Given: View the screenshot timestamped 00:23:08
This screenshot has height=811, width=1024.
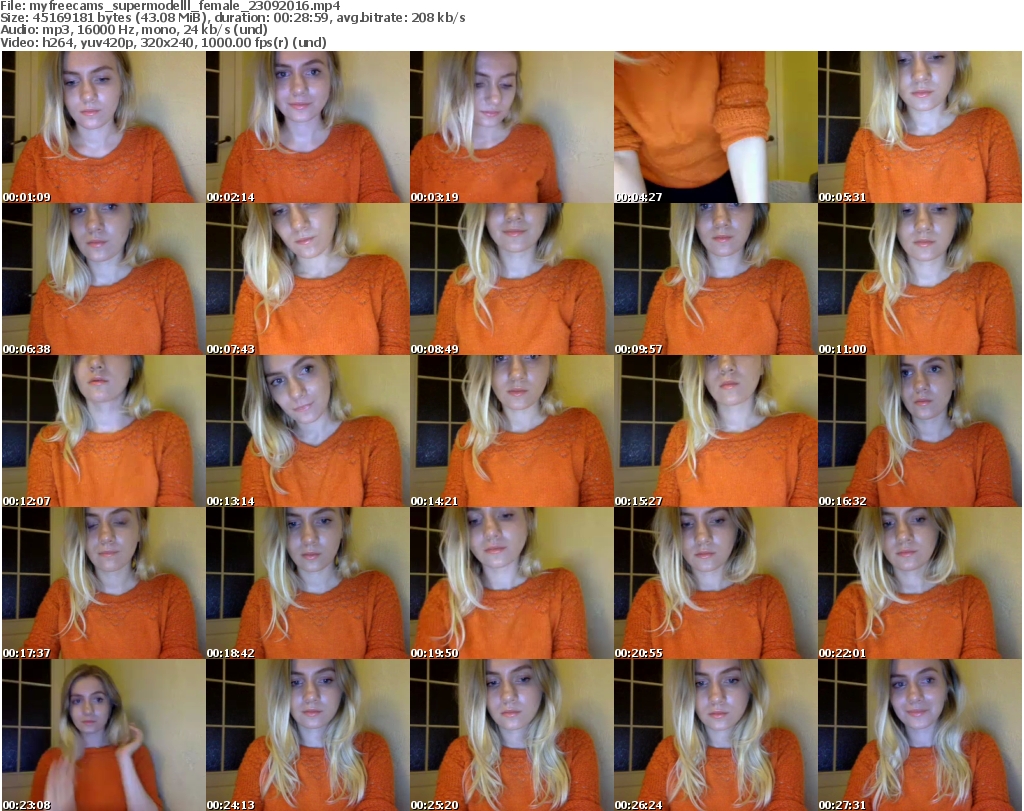Looking at the screenshot, I should tap(103, 735).
